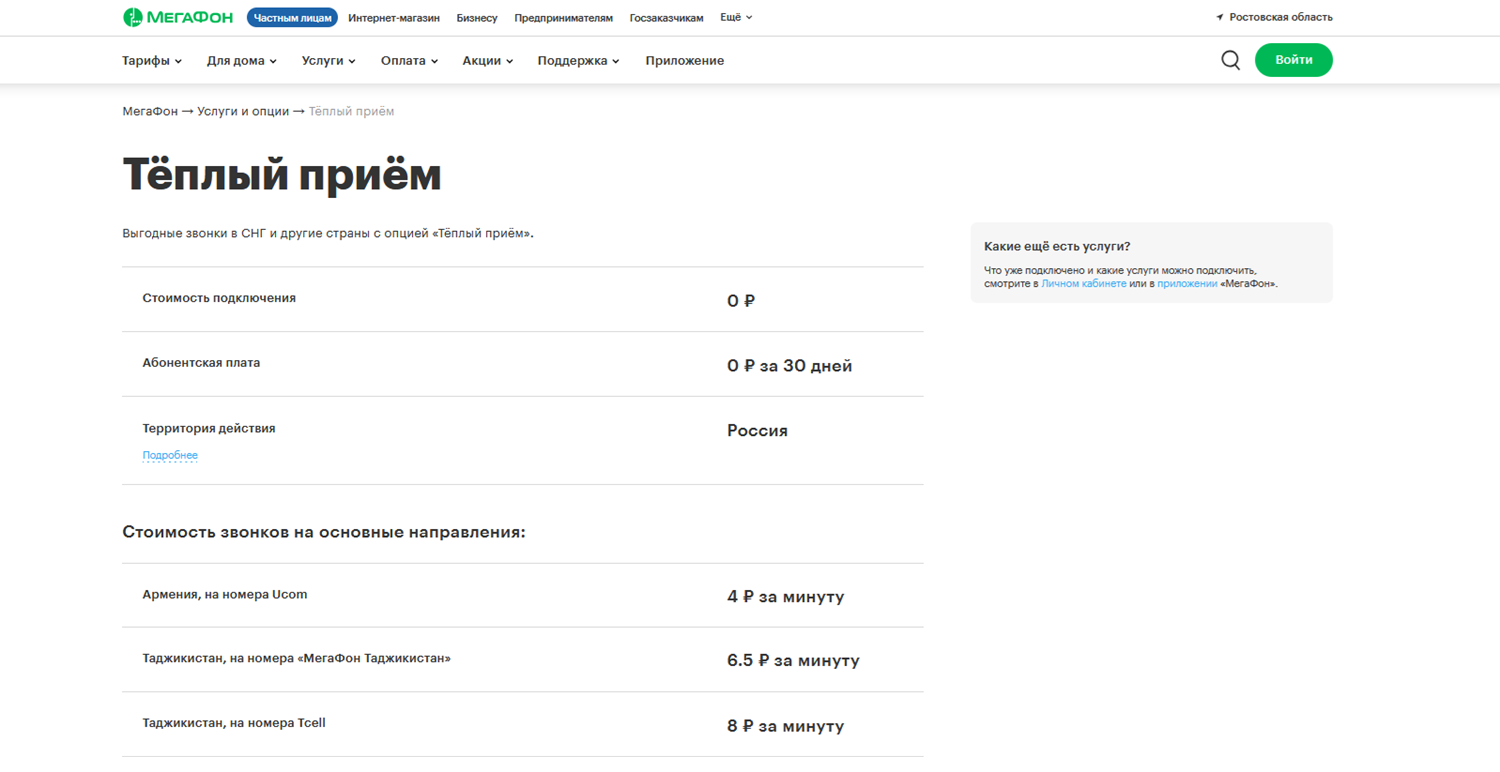
Task: Click the Территория действия label
Action: [x=209, y=428]
